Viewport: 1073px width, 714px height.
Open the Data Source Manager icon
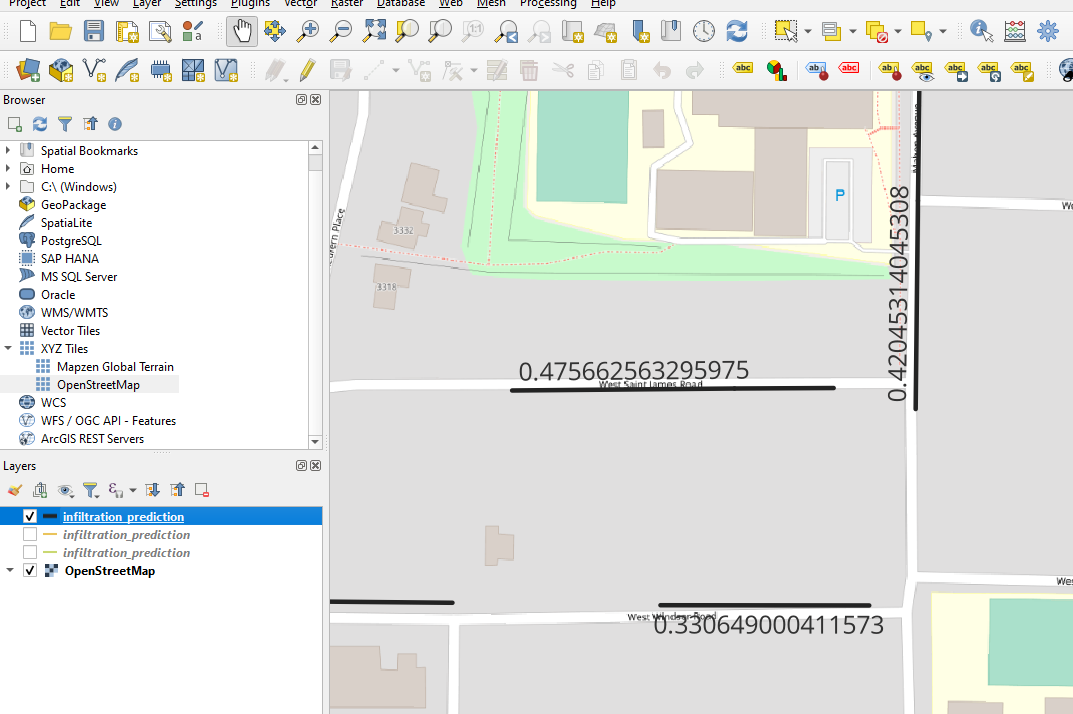28,70
